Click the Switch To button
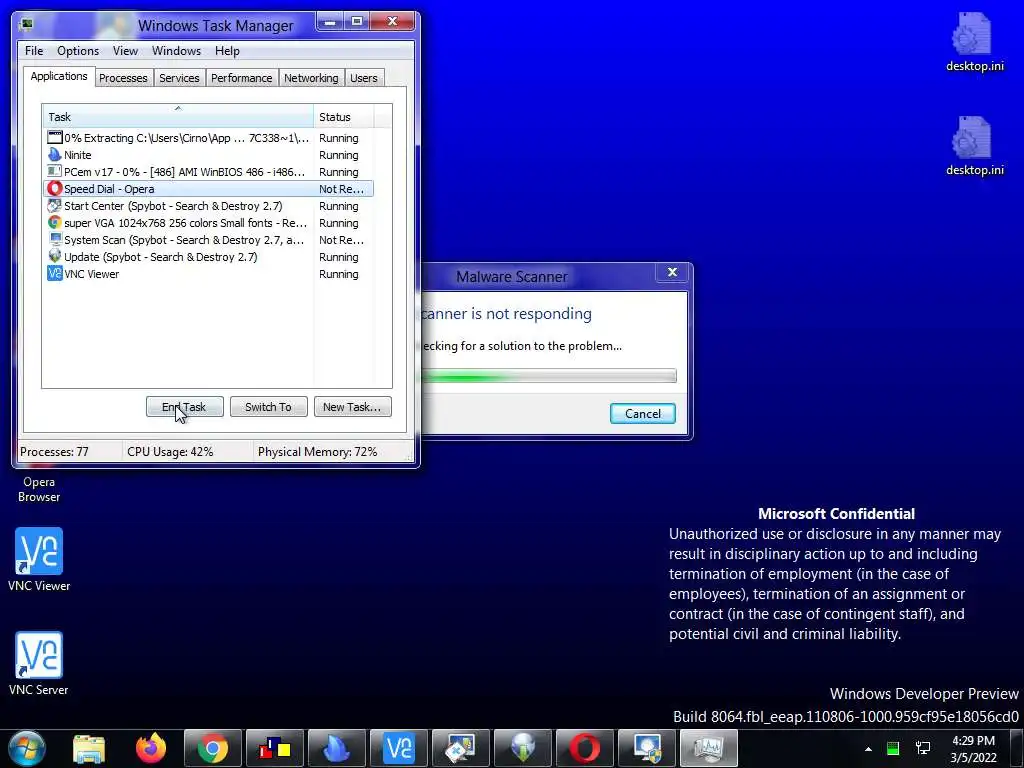 coord(268,407)
